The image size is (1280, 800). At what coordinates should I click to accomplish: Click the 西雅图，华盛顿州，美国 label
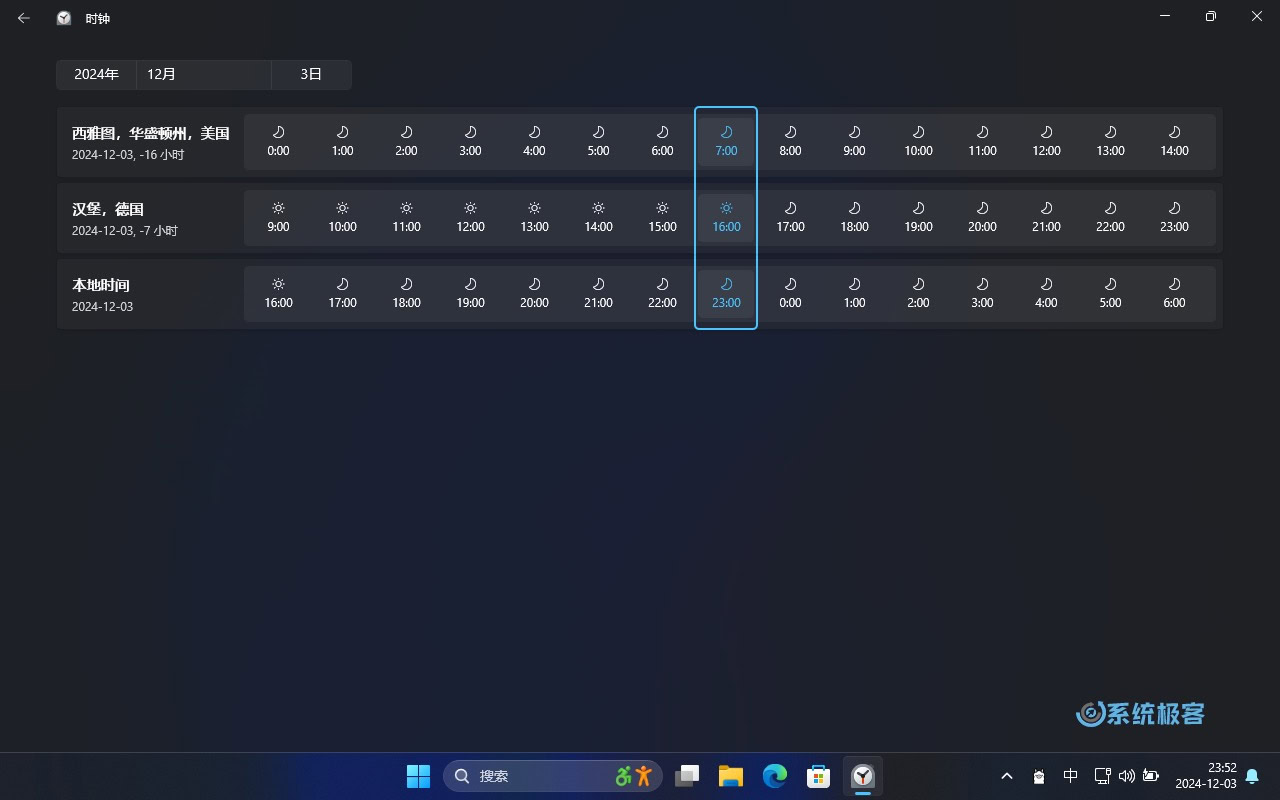(151, 133)
